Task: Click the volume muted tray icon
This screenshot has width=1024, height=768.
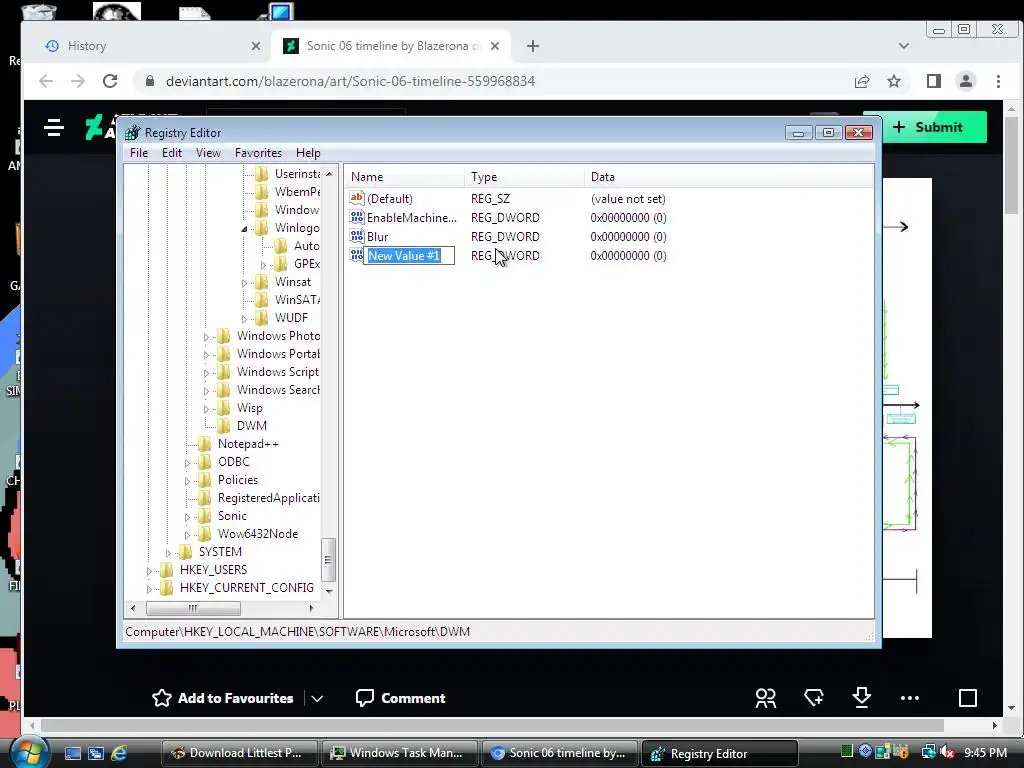Action: tap(947, 752)
